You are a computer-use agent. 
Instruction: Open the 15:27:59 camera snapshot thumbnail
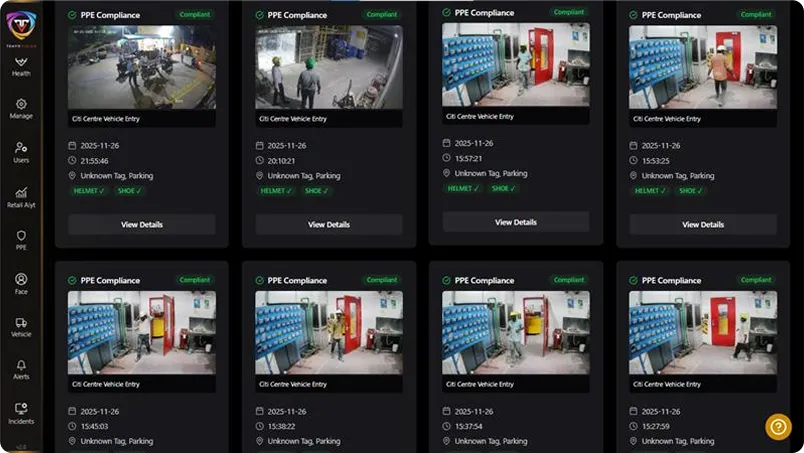[703, 332]
